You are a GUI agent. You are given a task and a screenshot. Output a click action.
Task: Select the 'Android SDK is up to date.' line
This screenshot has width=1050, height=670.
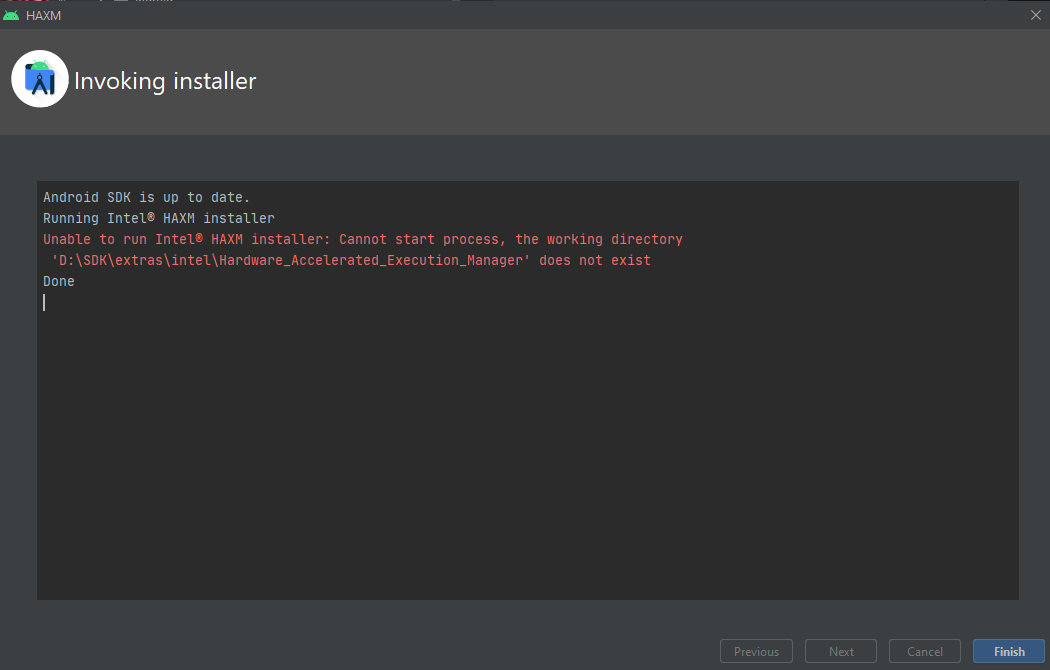coord(146,197)
